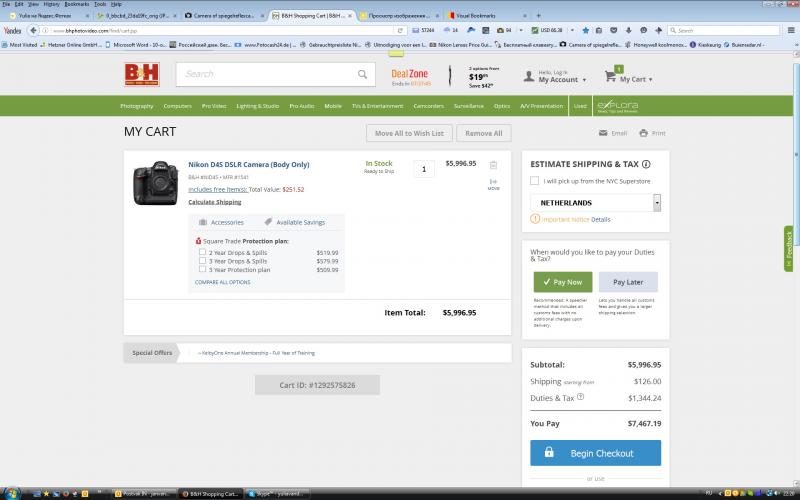Click the Firefox bookmark star icon
This screenshot has width=800, height=500.
(586, 31)
